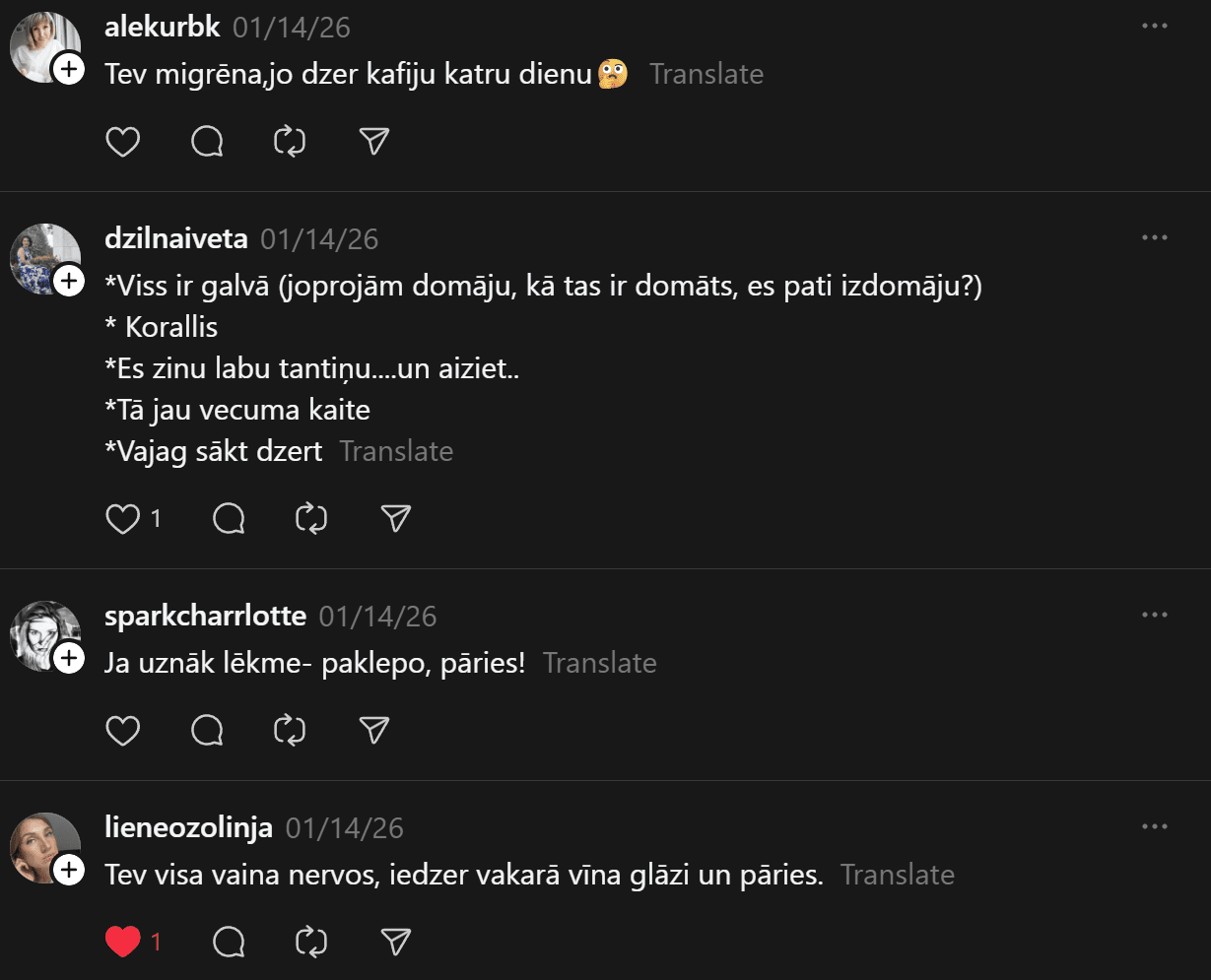Reply to sparkcharrlotte's comment

coord(207,730)
